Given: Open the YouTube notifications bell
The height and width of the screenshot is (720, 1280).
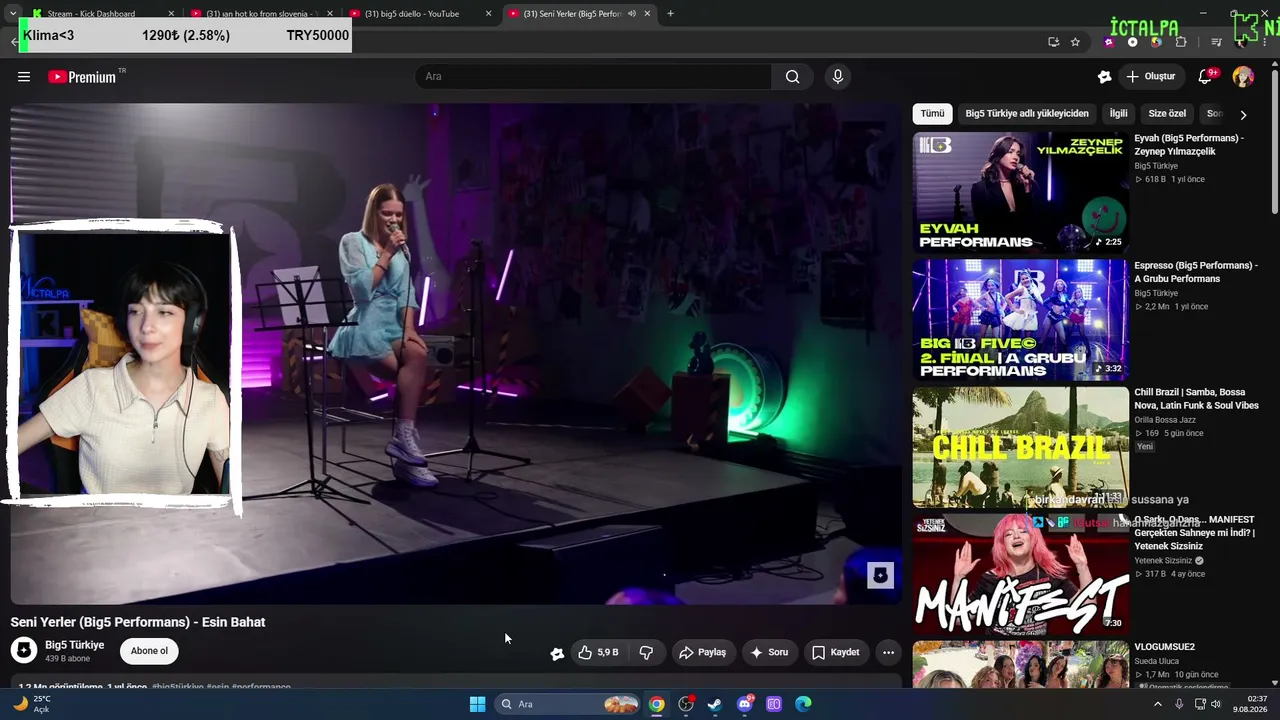Looking at the screenshot, I should tap(1206, 77).
